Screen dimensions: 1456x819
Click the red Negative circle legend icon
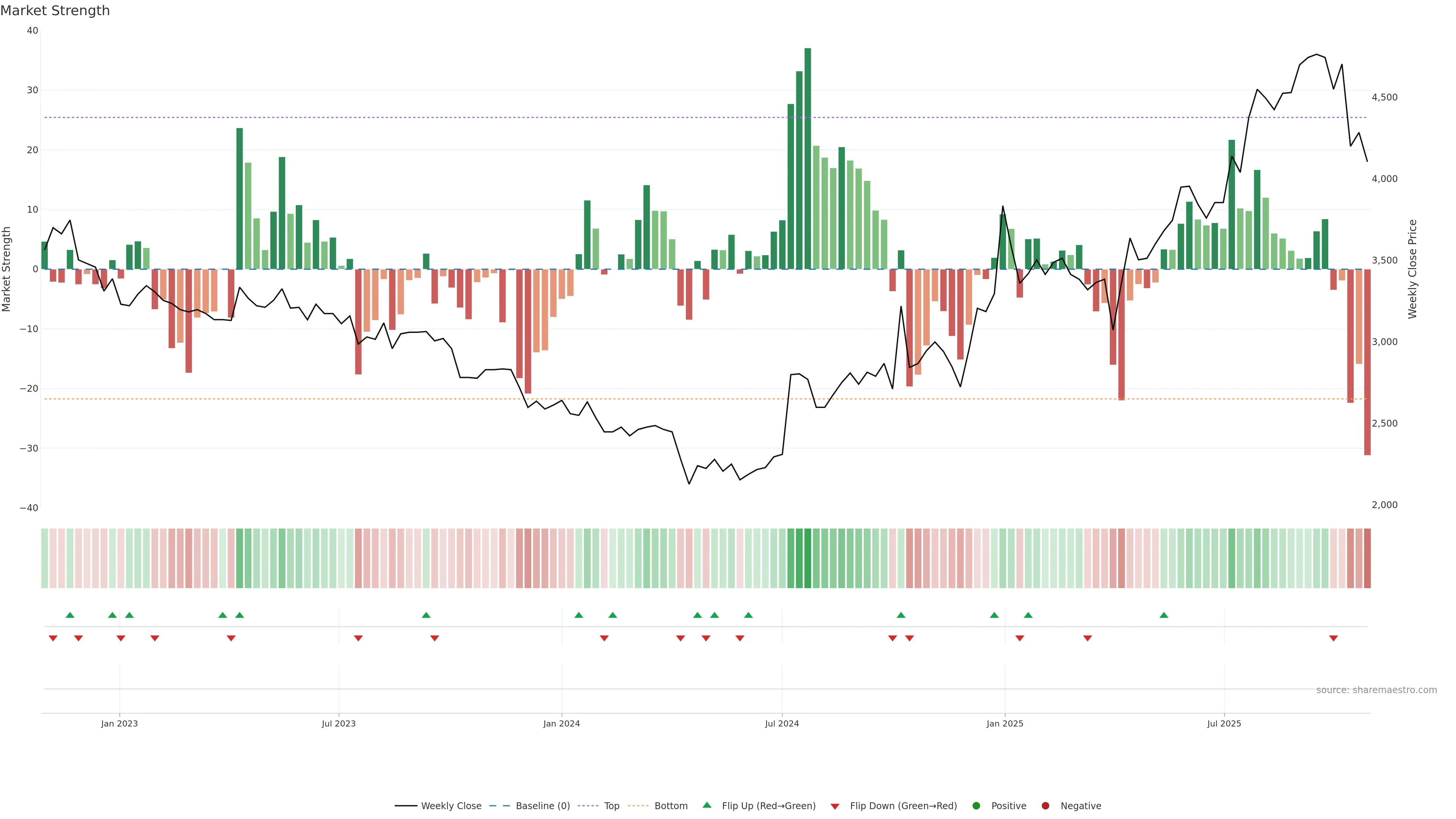point(1045,806)
